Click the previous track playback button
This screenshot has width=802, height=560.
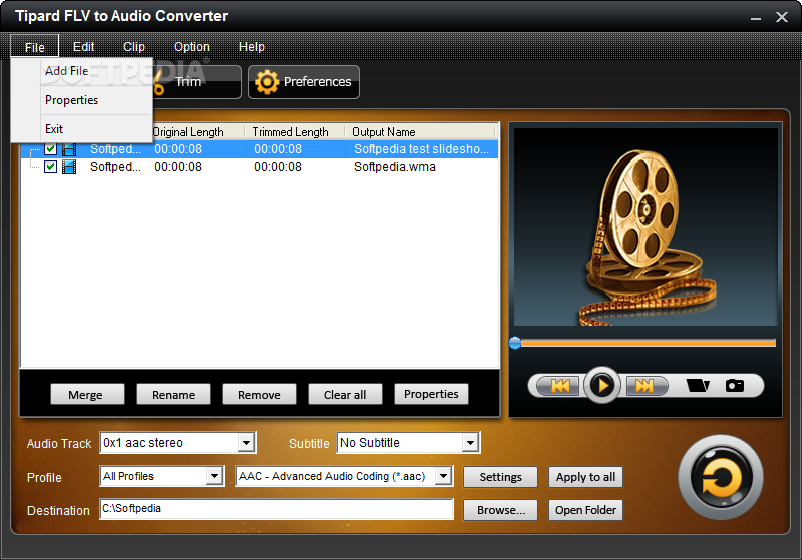pyautogui.click(x=560, y=386)
